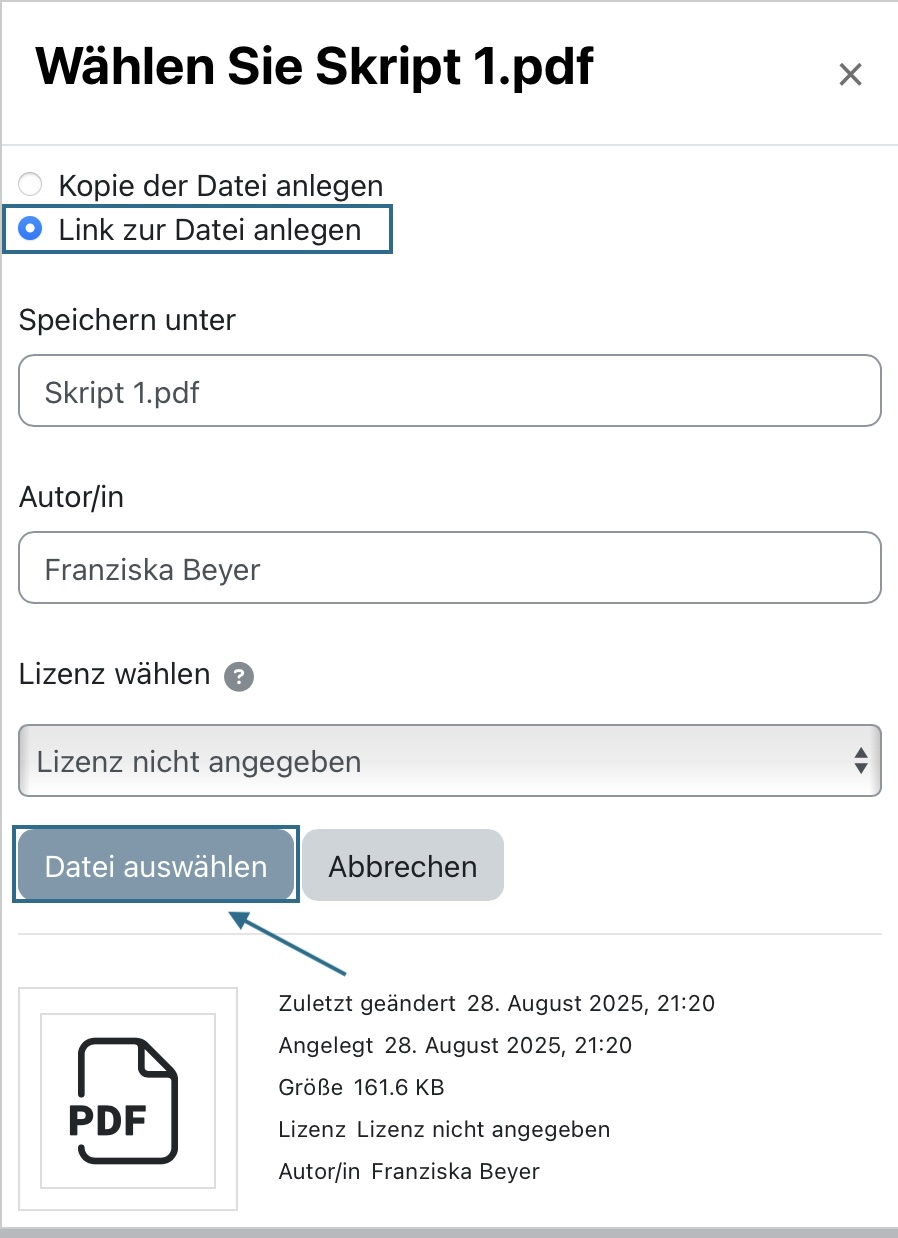Click the Wählen Sie Skript 1.pdf title

pos(315,67)
